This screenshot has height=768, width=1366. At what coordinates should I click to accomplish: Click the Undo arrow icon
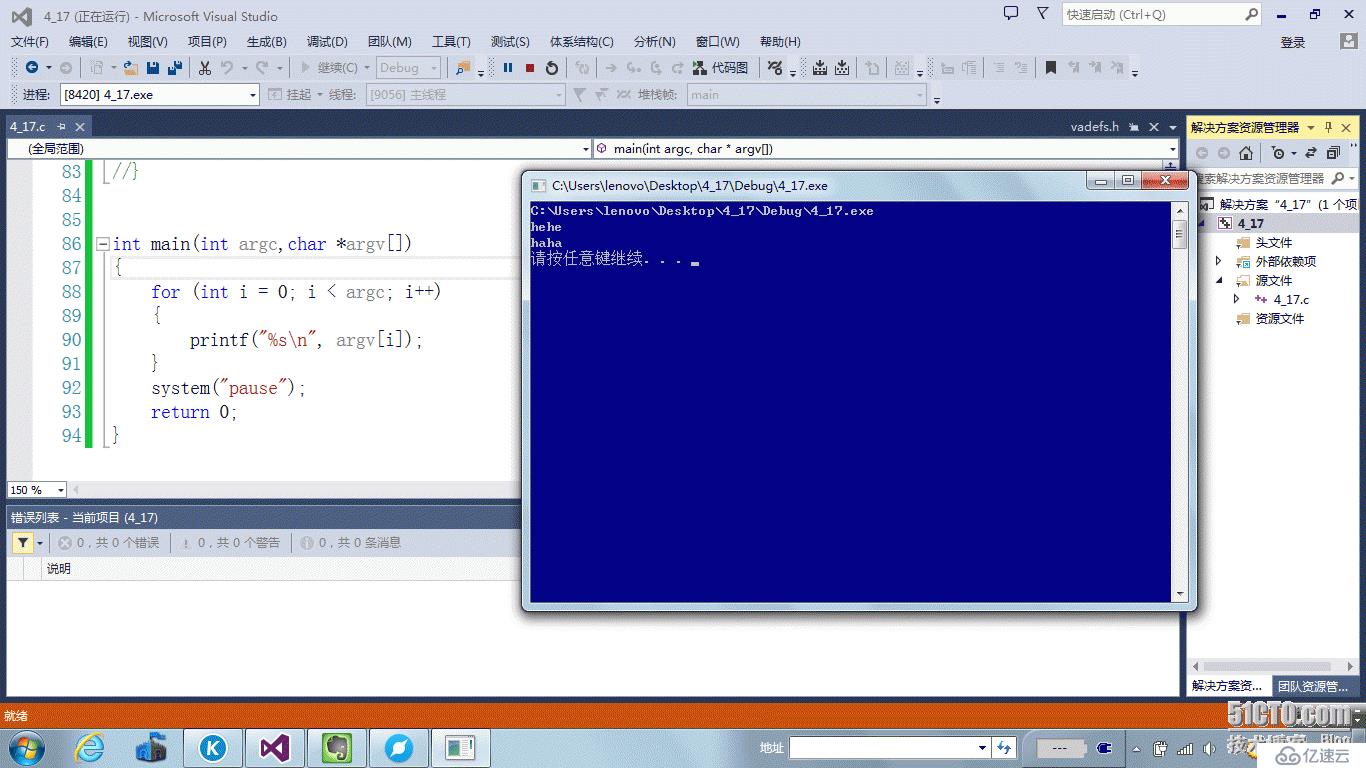point(227,68)
